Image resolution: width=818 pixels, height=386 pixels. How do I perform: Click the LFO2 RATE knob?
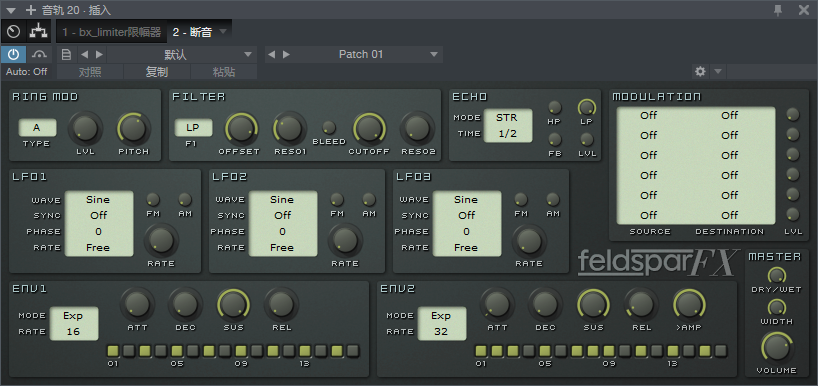[x=345, y=240]
